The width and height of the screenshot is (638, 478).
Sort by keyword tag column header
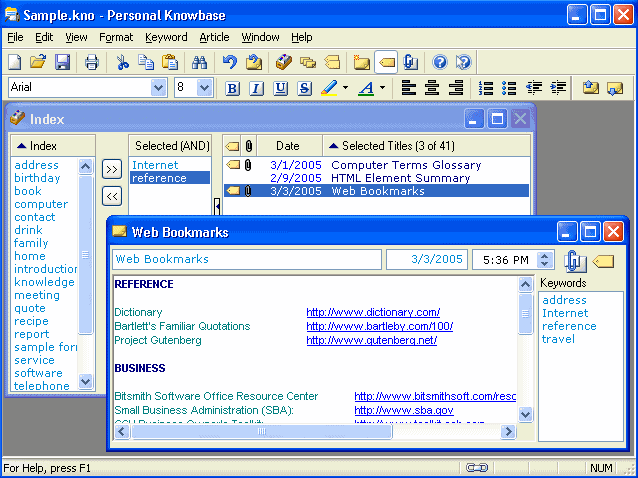pyautogui.click(x=232, y=146)
